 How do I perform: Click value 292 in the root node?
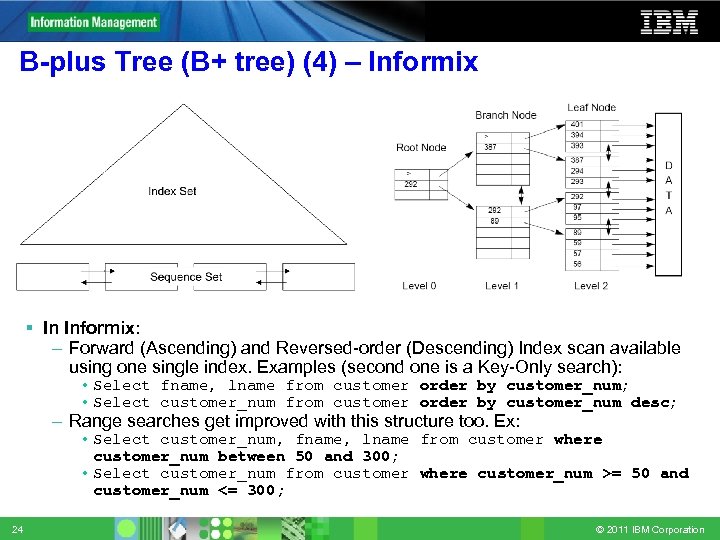(411, 184)
